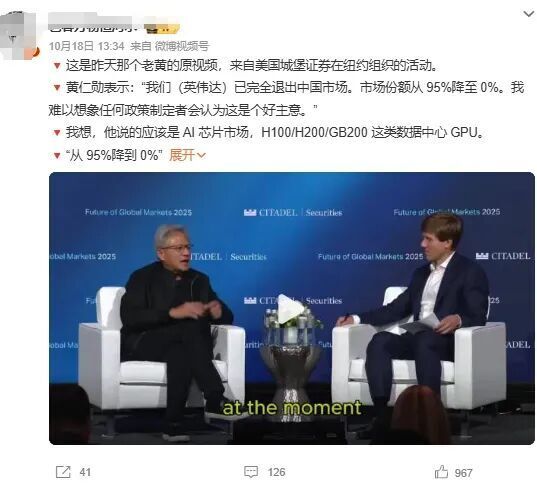Open the post options chevron menu
537x487 pixels.
coord(529,14)
